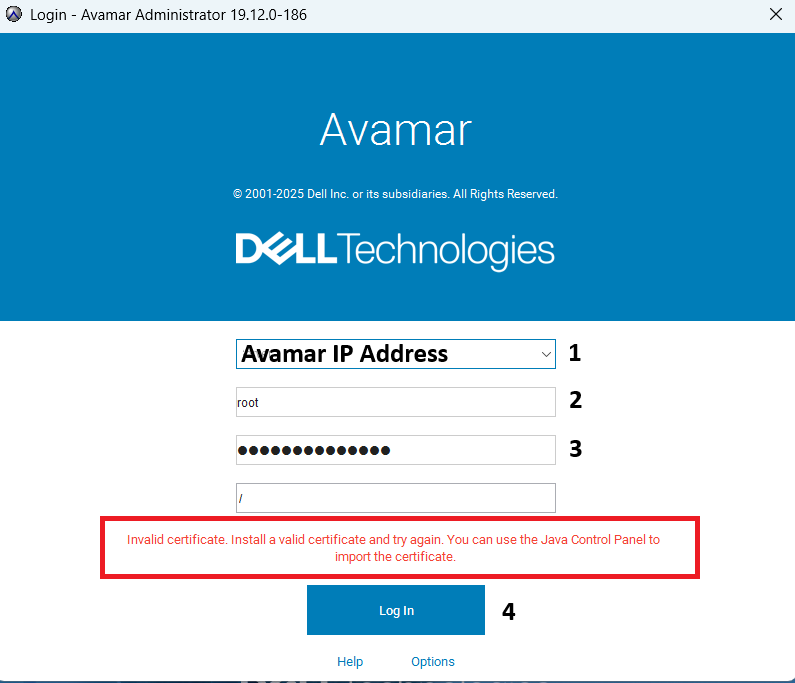Click the number 4 annotation beside Log In
The width and height of the screenshot is (795, 683).
pyautogui.click(x=509, y=612)
